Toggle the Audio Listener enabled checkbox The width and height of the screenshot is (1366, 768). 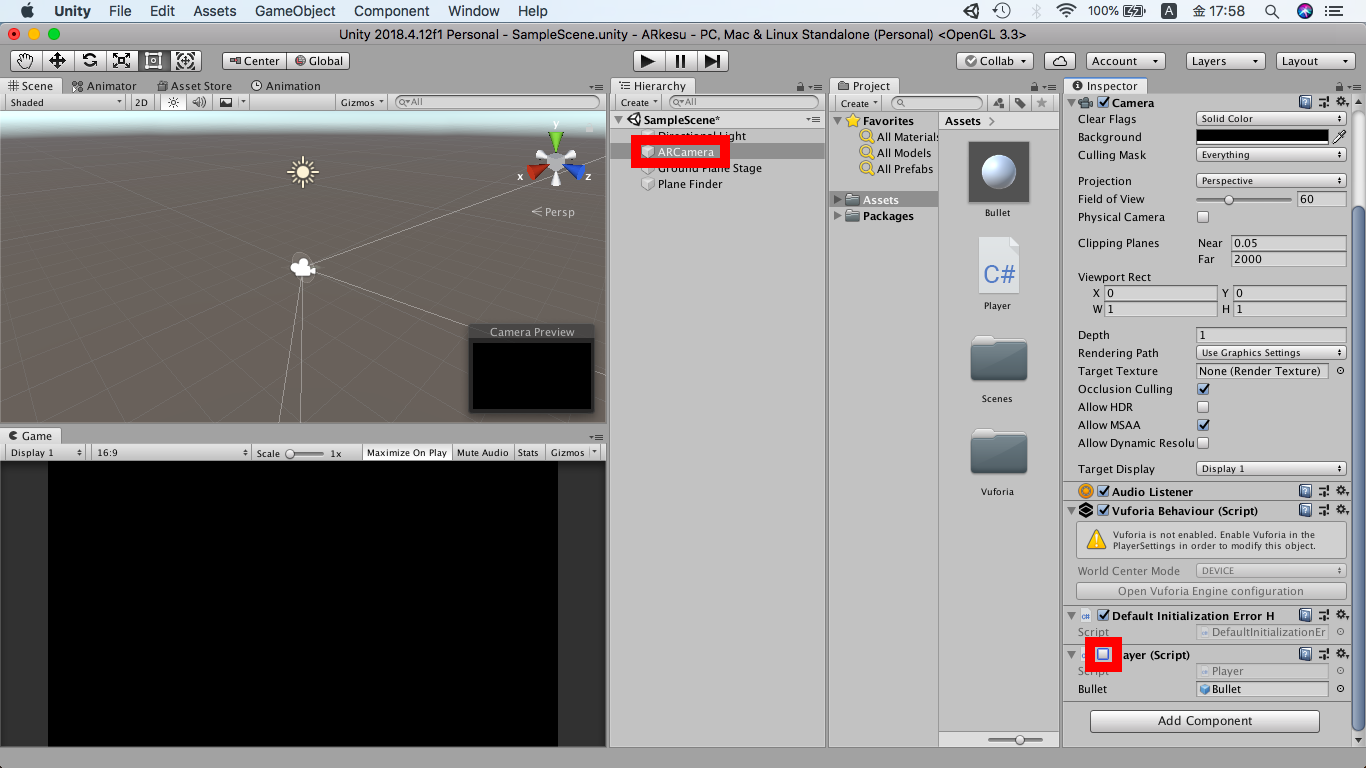(x=1104, y=491)
